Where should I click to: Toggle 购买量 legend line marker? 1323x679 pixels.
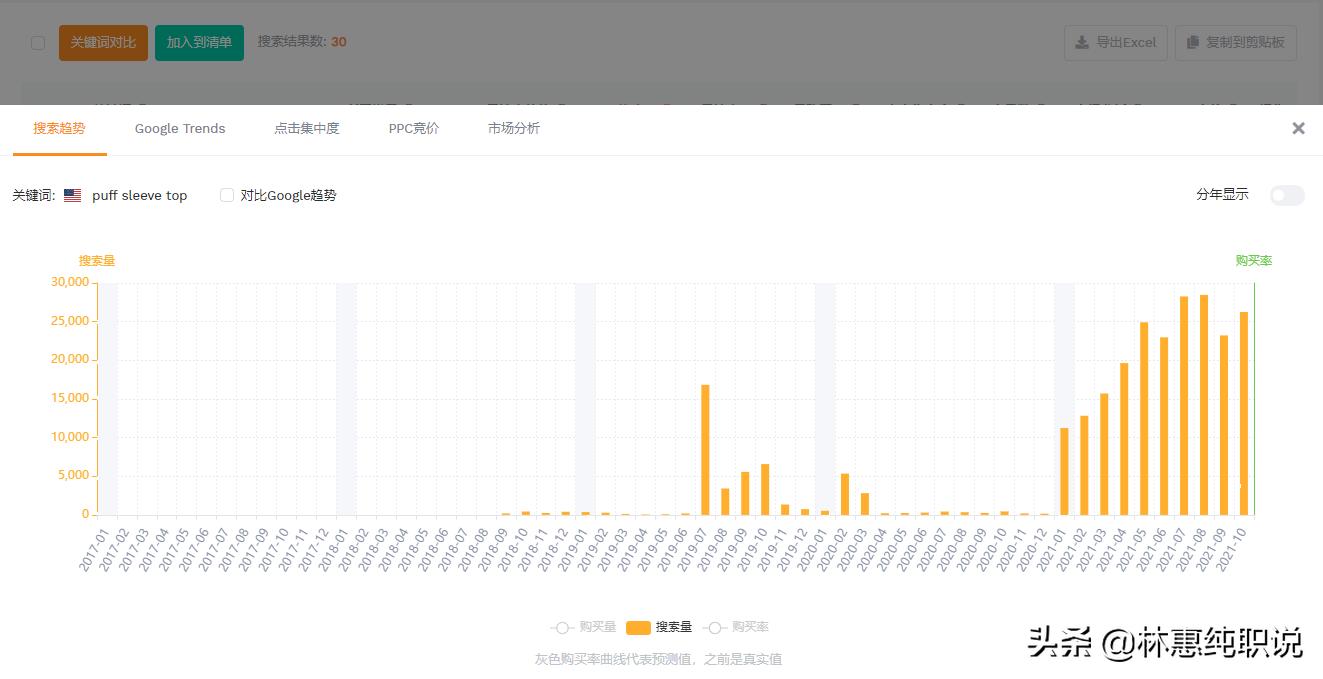coord(562,628)
